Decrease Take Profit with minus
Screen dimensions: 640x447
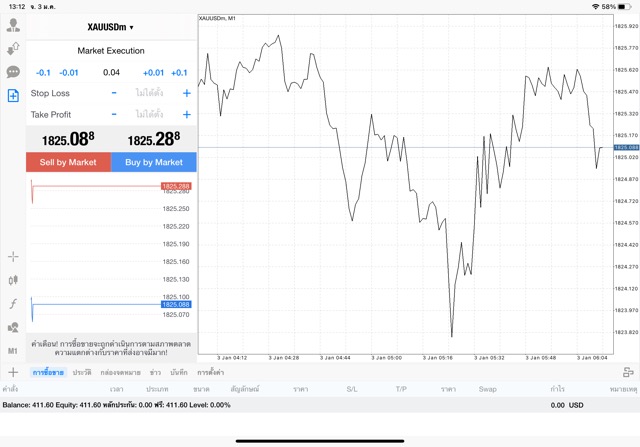click(x=114, y=115)
